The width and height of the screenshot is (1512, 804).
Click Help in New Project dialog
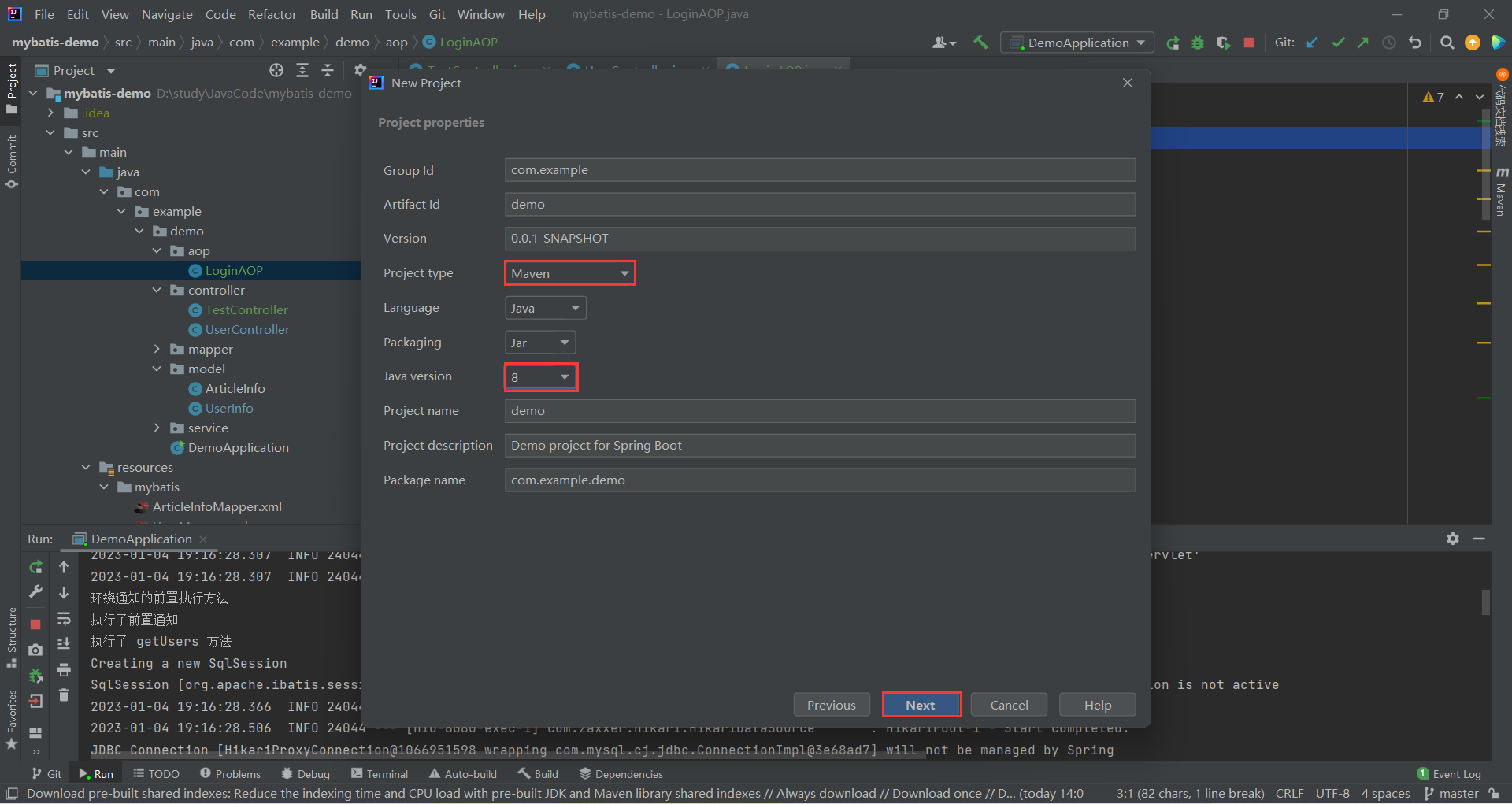[1098, 705]
